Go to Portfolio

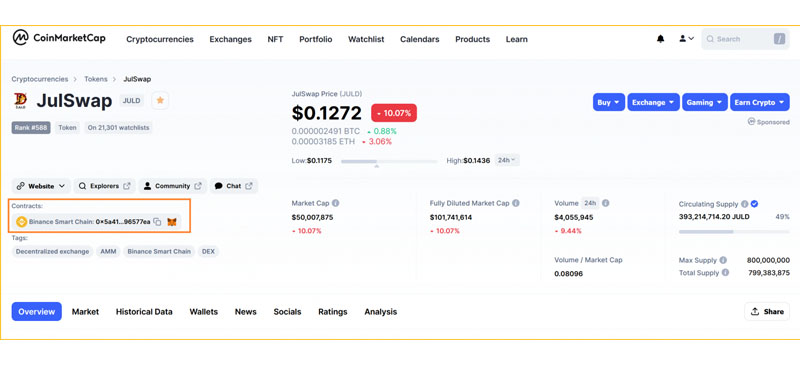(316, 39)
